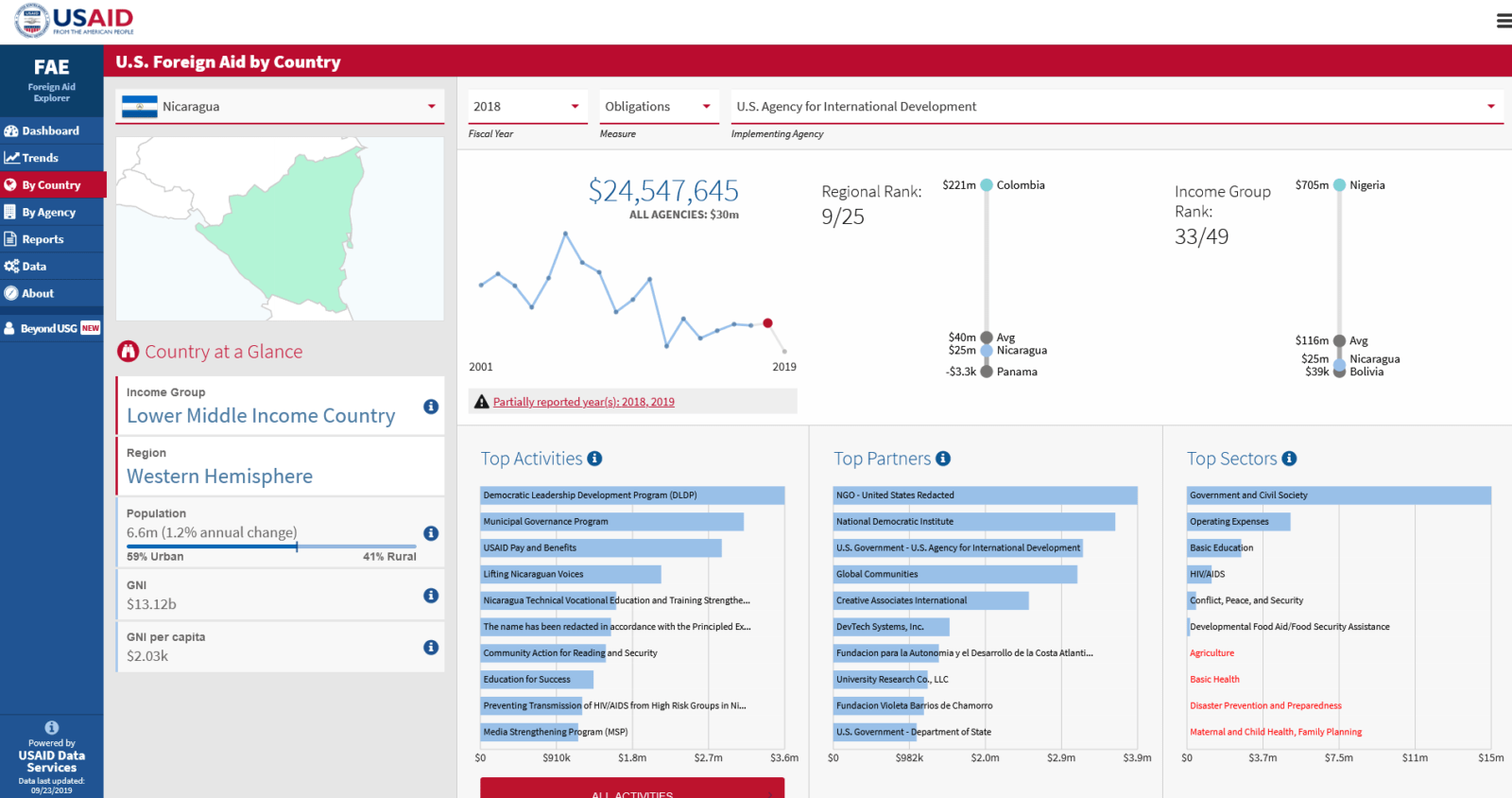
Task: Open the hamburger menu icon
Action: [1503, 21]
